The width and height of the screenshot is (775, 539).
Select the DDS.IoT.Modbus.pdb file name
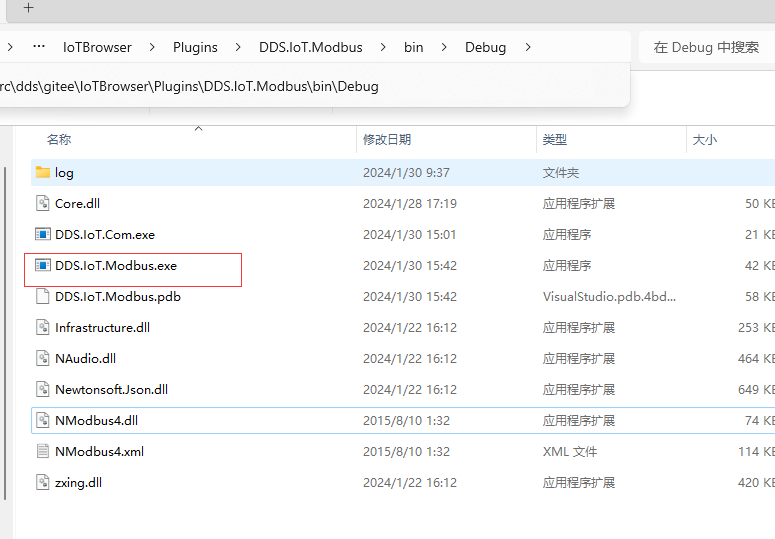coord(118,297)
